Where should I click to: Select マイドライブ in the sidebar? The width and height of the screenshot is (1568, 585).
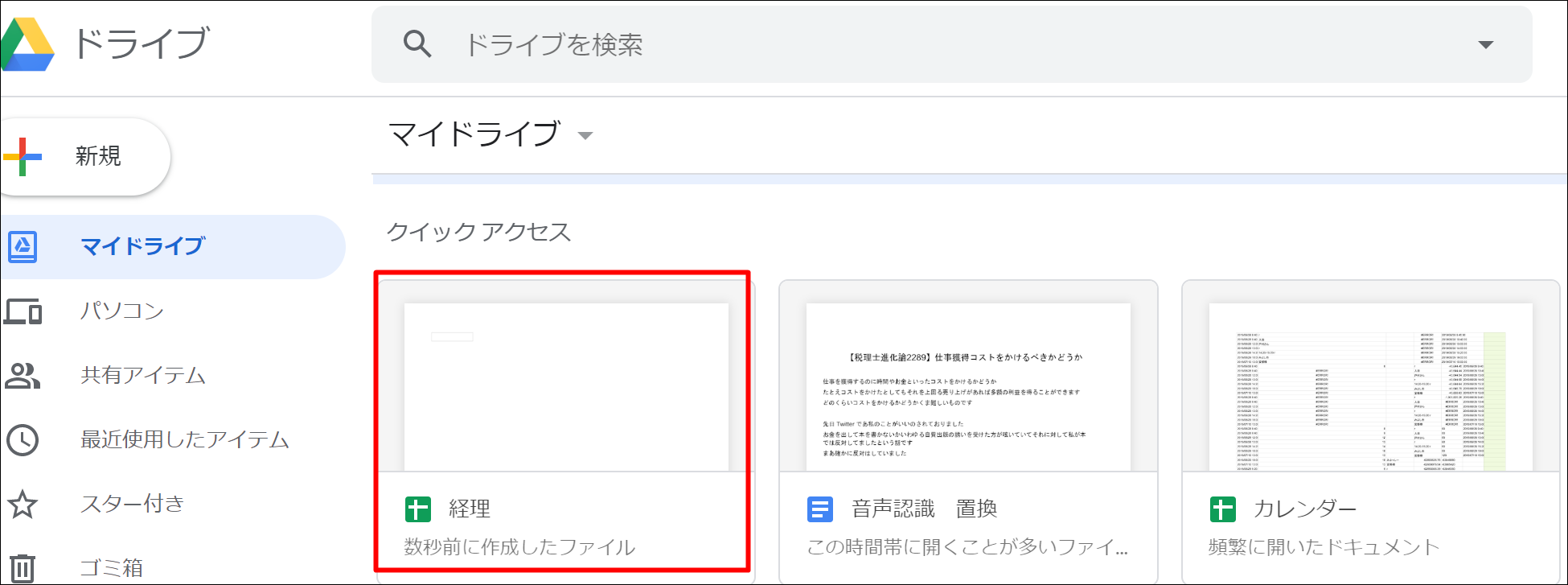(172, 246)
